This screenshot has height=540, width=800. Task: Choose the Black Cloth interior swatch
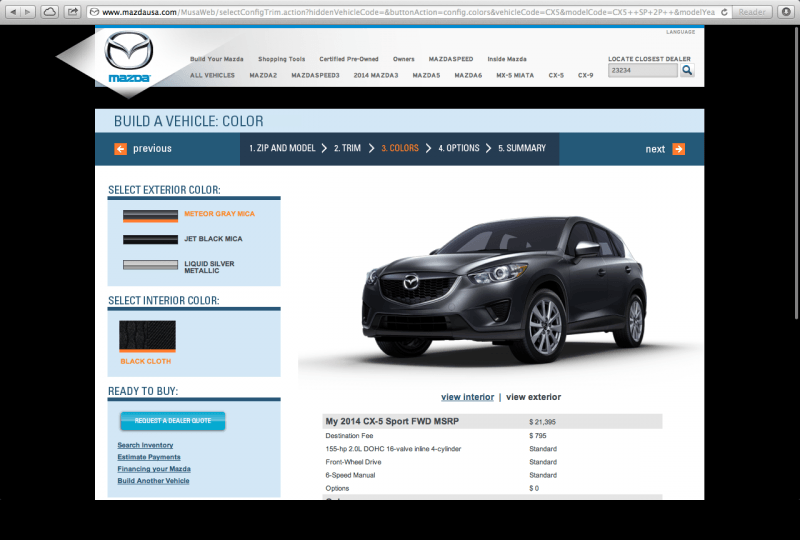pos(147,336)
